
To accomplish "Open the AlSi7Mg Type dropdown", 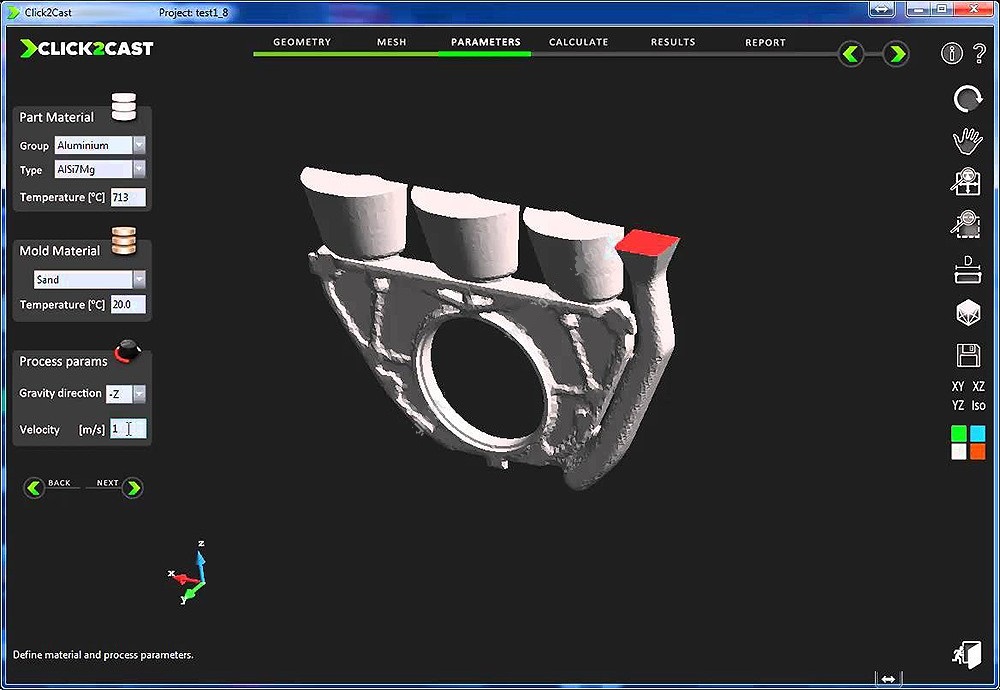I will point(139,170).
